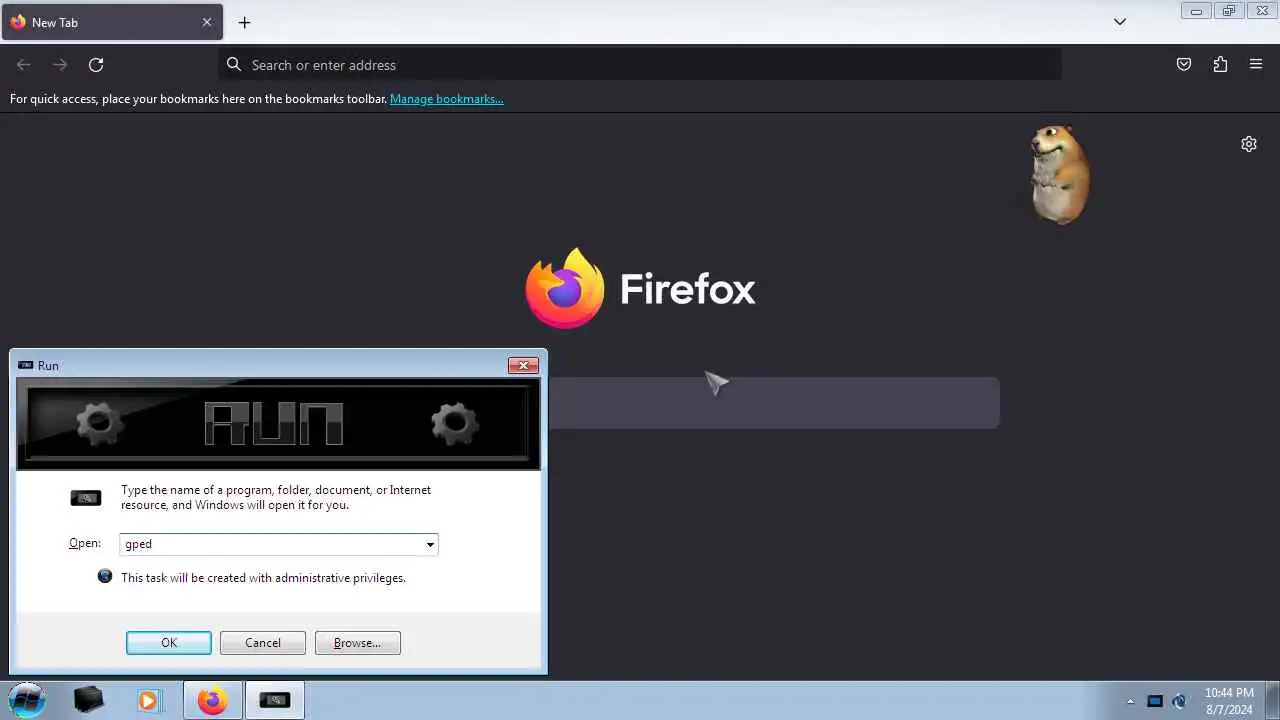Focus the Search or enter address bar
1280x720 pixels.
click(x=640, y=65)
